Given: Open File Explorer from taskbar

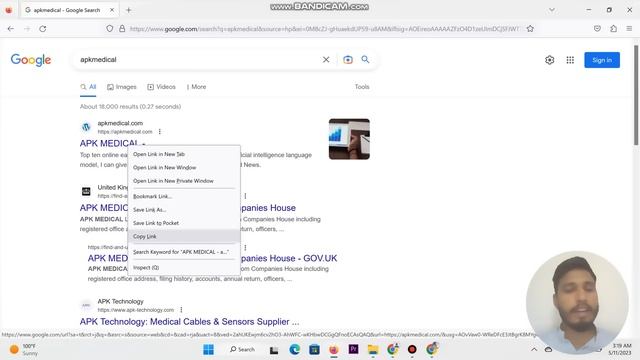Looking at the screenshot, I should click(x=373, y=349).
